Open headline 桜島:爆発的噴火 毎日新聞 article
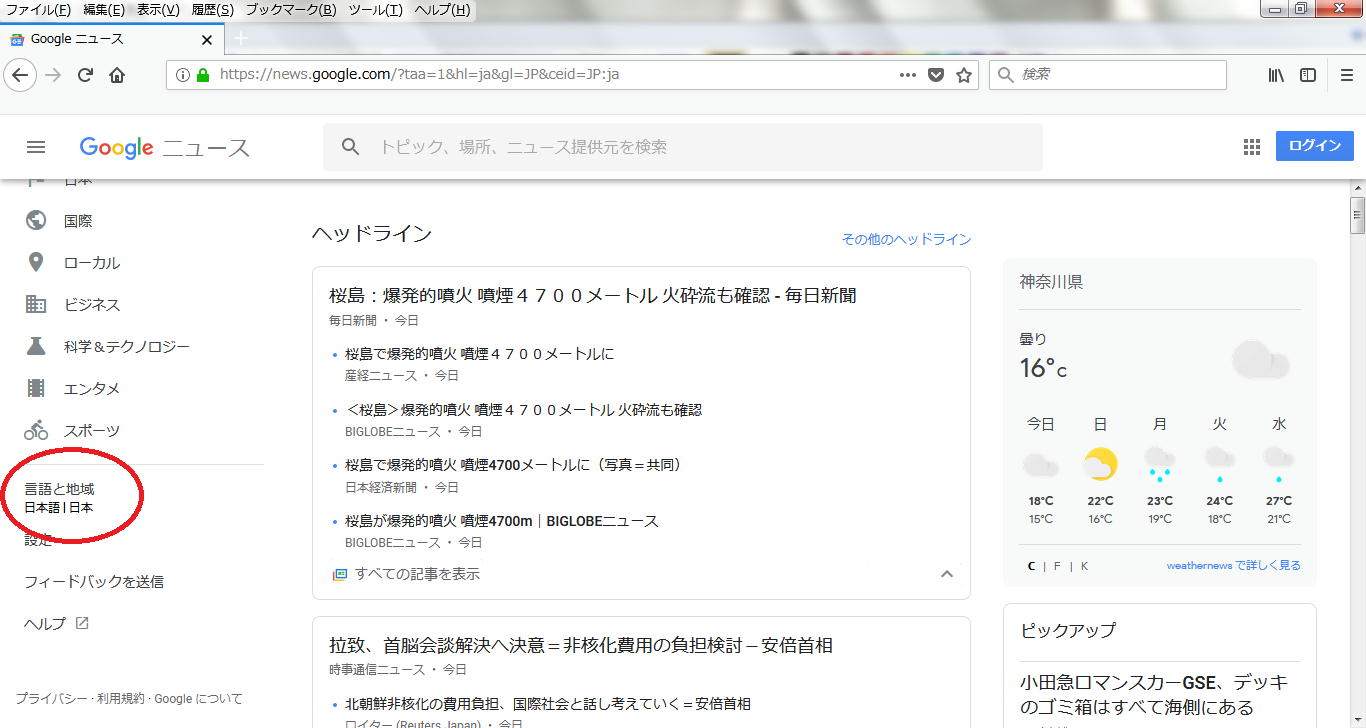 [x=592, y=295]
